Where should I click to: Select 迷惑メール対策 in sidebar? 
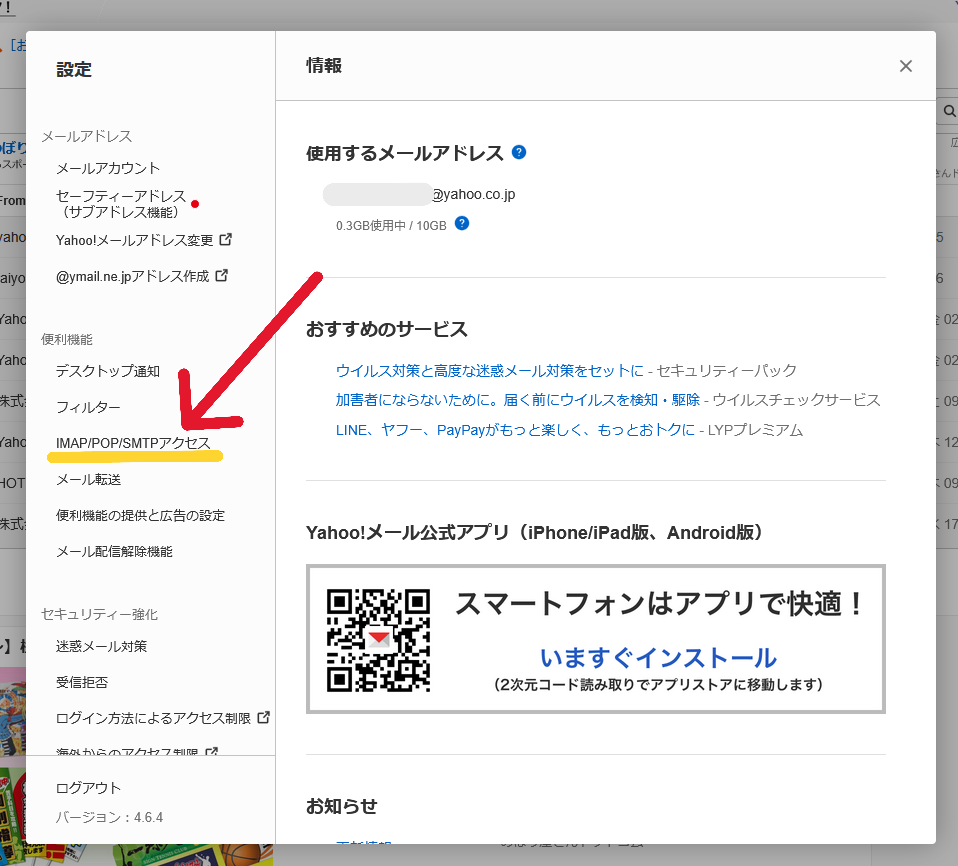pyautogui.click(x=101, y=646)
